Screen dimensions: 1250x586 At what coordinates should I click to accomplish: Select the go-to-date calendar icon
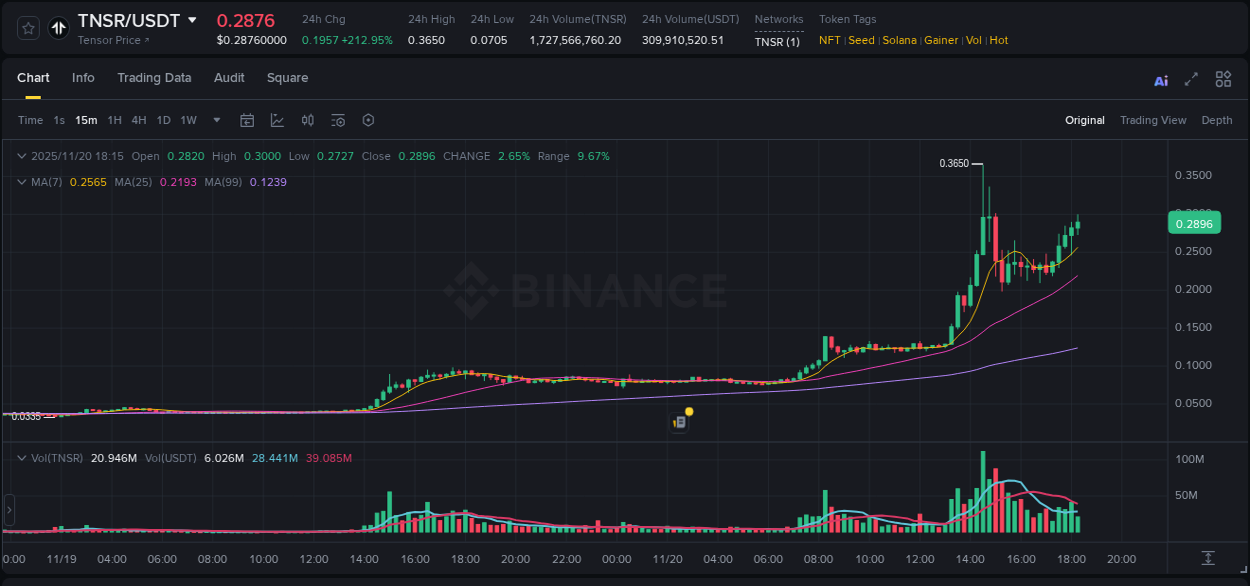tap(247, 120)
